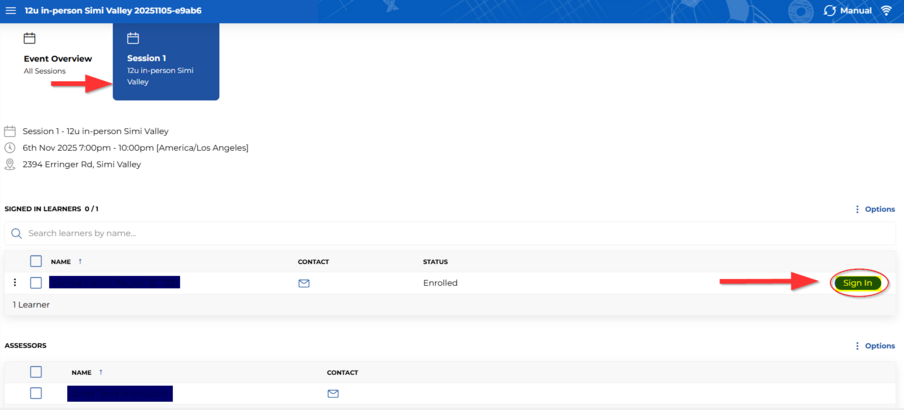
Task: Check the enrolled learner's row checkbox
Action: tap(36, 283)
